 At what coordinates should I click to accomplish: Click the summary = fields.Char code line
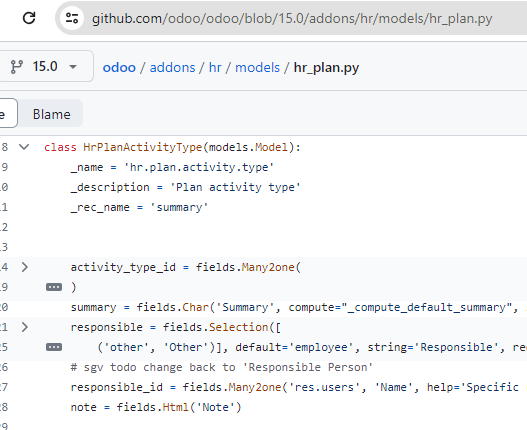(x=298, y=307)
